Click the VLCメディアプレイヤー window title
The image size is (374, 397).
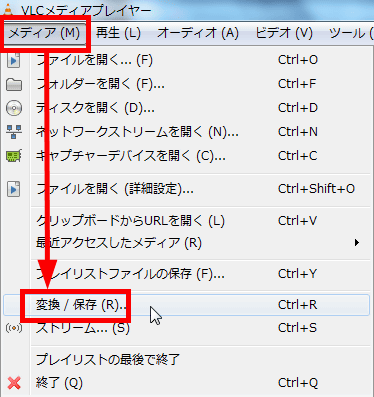click(x=86, y=11)
